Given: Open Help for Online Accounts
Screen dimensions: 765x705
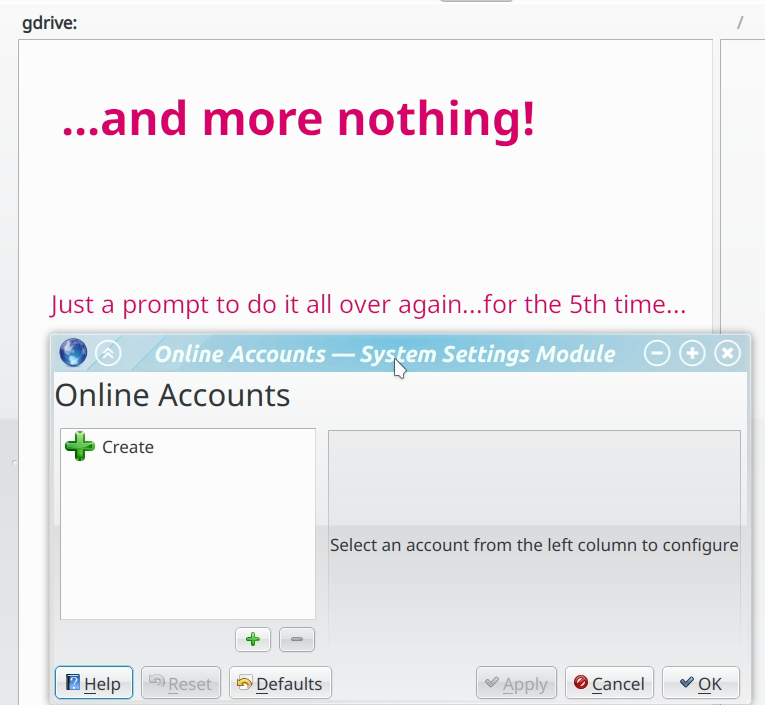Looking at the screenshot, I should 94,683.
